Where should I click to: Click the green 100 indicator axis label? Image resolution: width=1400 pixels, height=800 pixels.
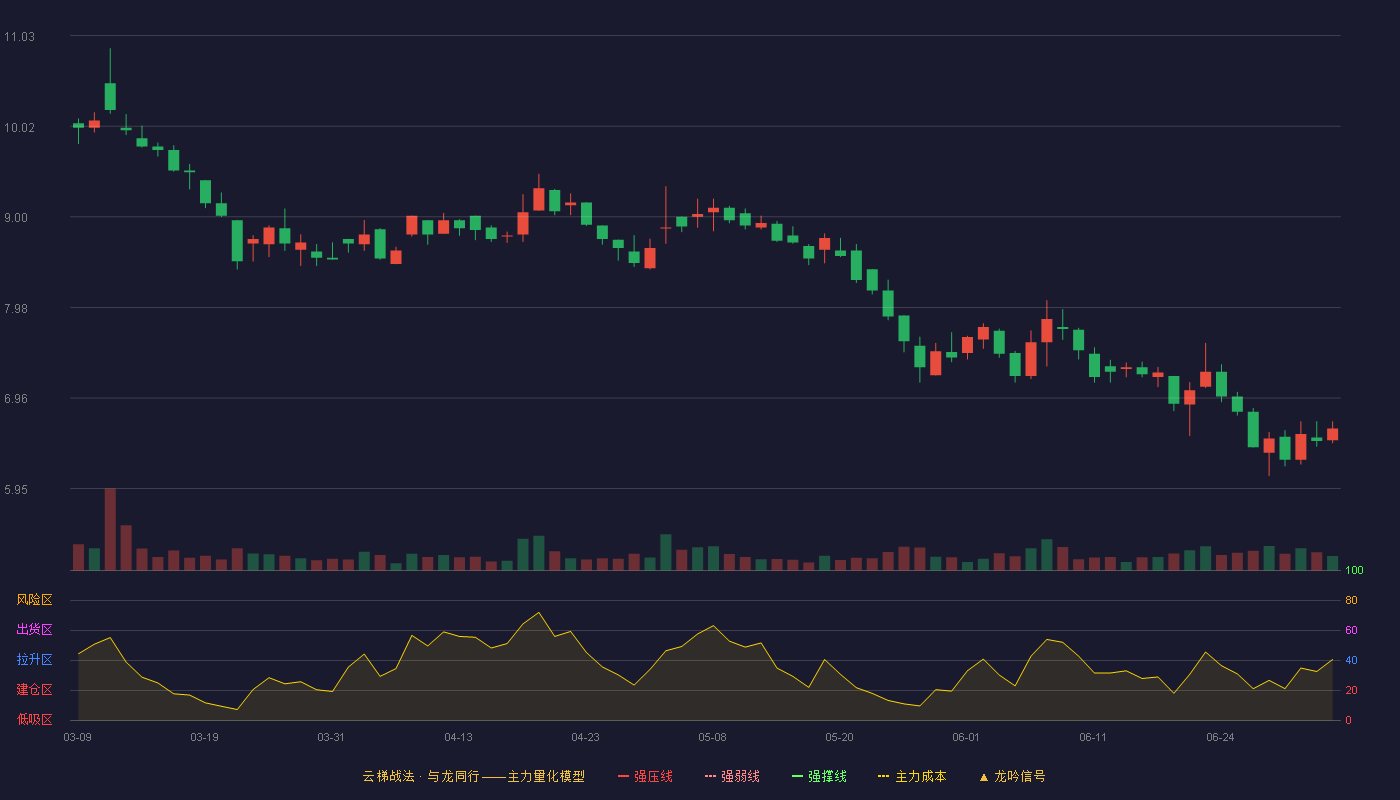click(1354, 571)
